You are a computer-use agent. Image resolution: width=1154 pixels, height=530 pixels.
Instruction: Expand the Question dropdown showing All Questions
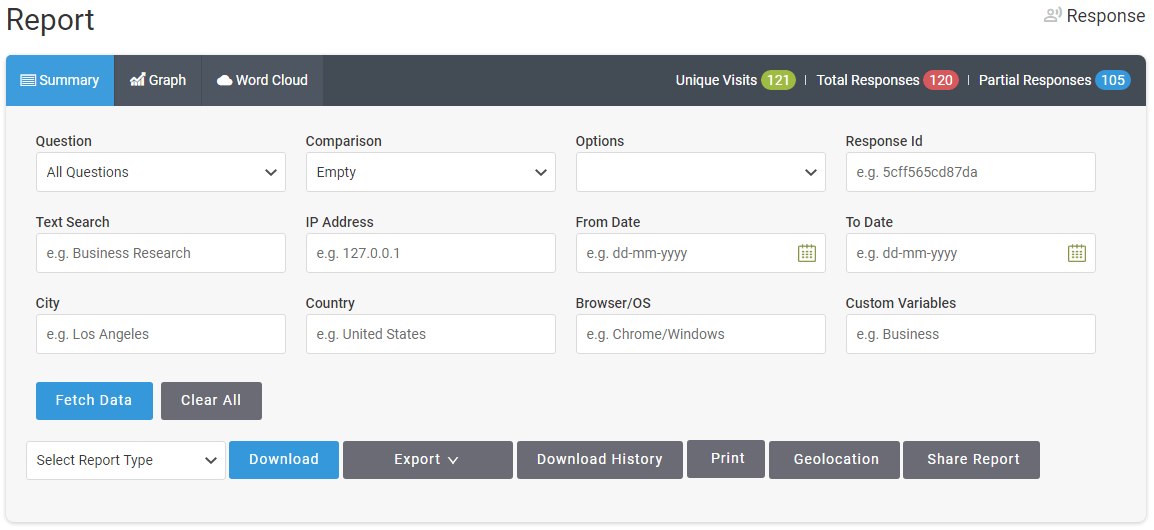(x=160, y=172)
